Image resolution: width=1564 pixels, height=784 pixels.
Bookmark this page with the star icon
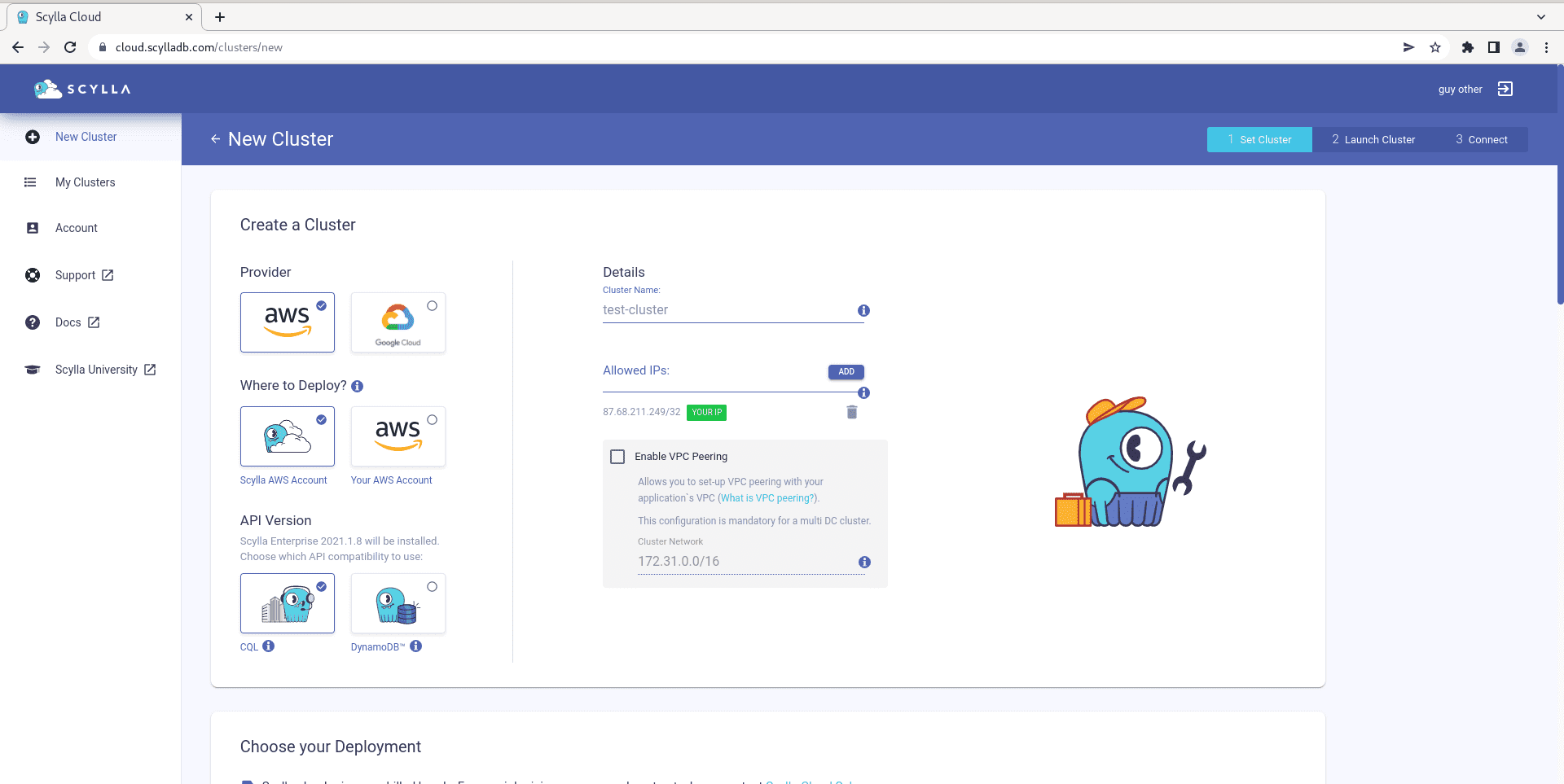pyautogui.click(x=1435, y=47)
